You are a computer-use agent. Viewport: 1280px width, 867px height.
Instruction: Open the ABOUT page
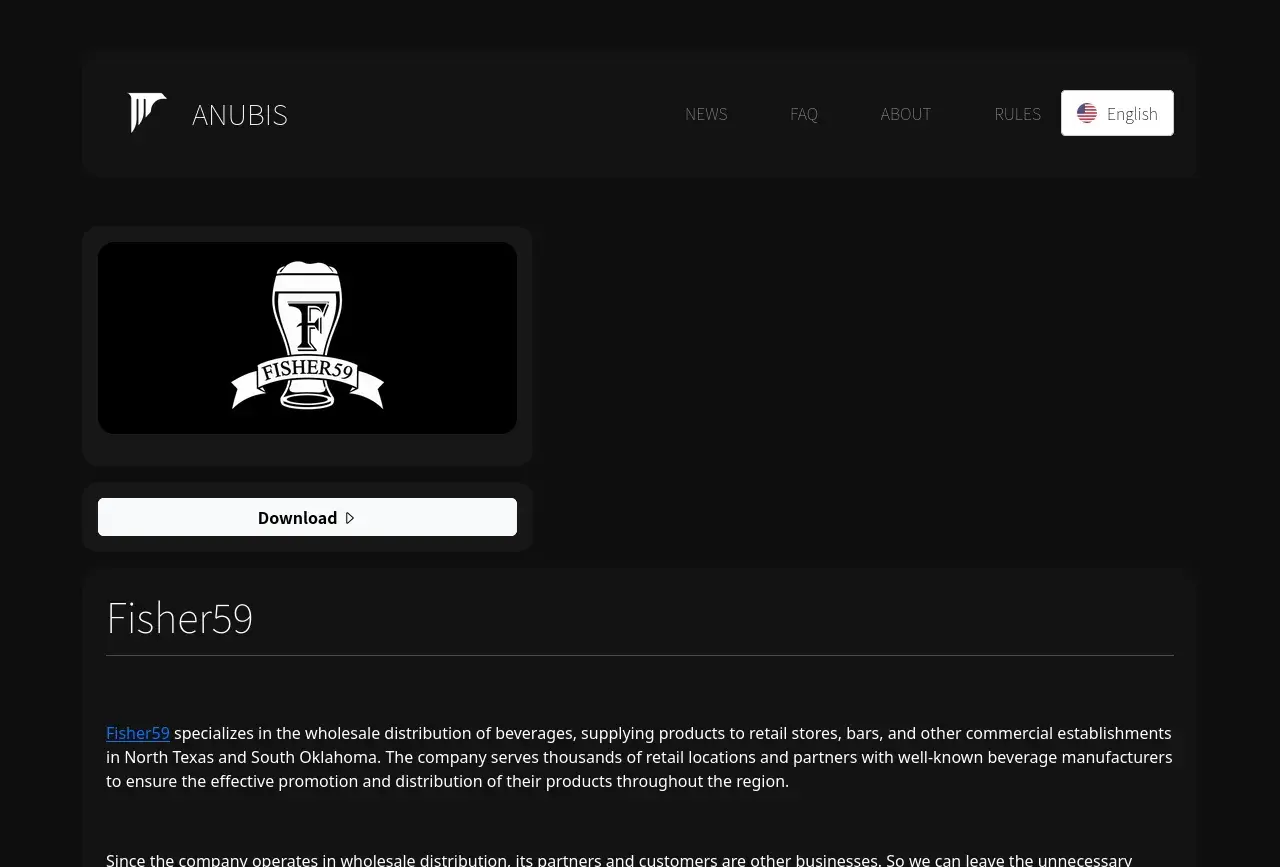pyautogui.click(x=906, y=114)
